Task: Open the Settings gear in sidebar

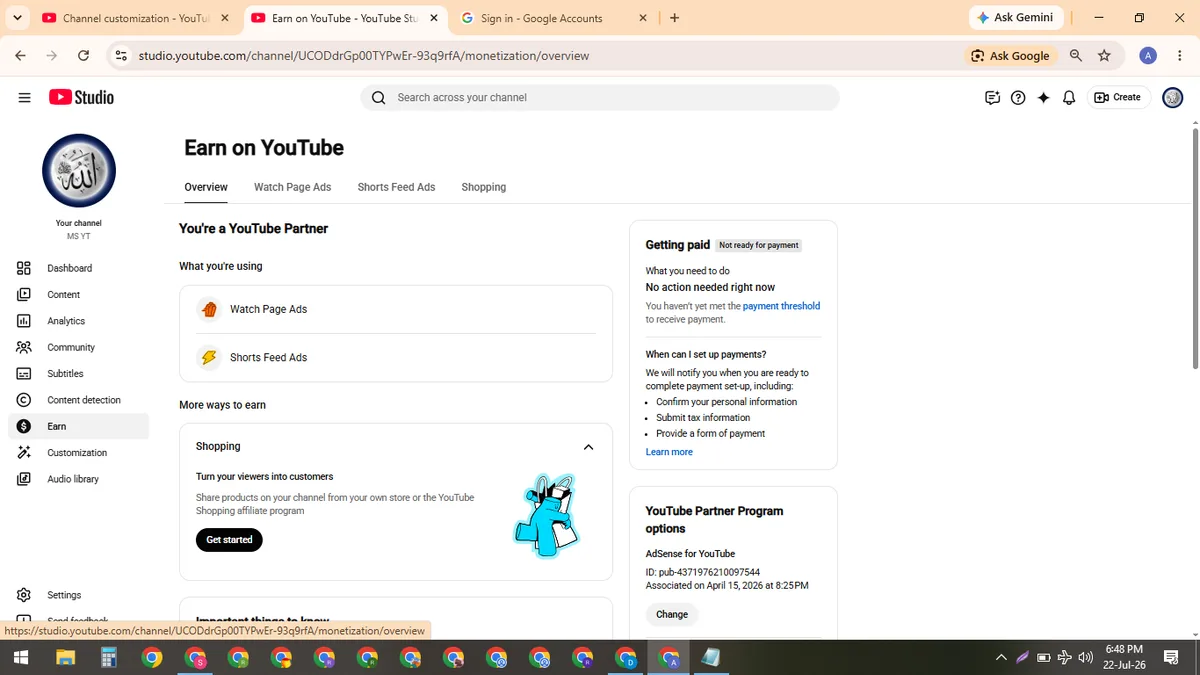Action: point(24,595)
